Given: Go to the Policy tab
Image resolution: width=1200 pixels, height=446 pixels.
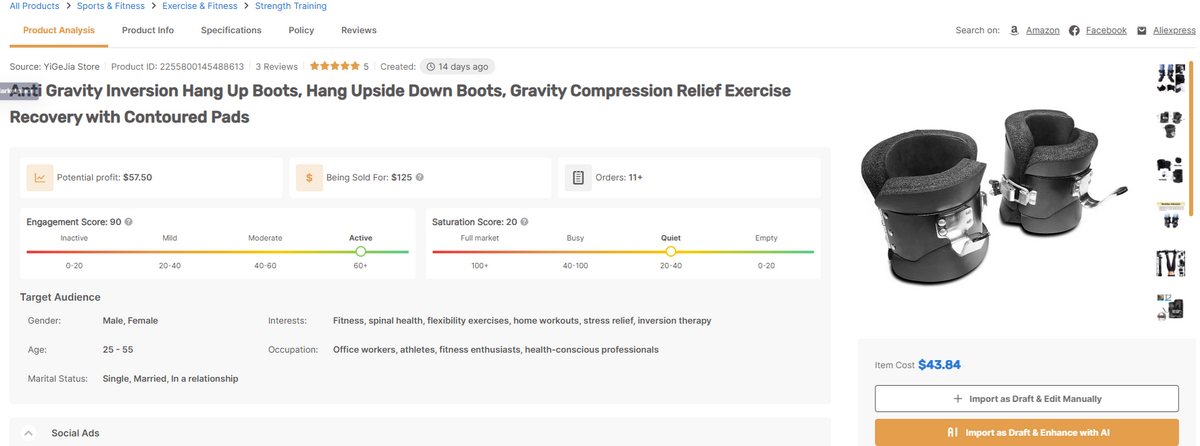Looking at the screenshot, I should (x=301, y=30).
